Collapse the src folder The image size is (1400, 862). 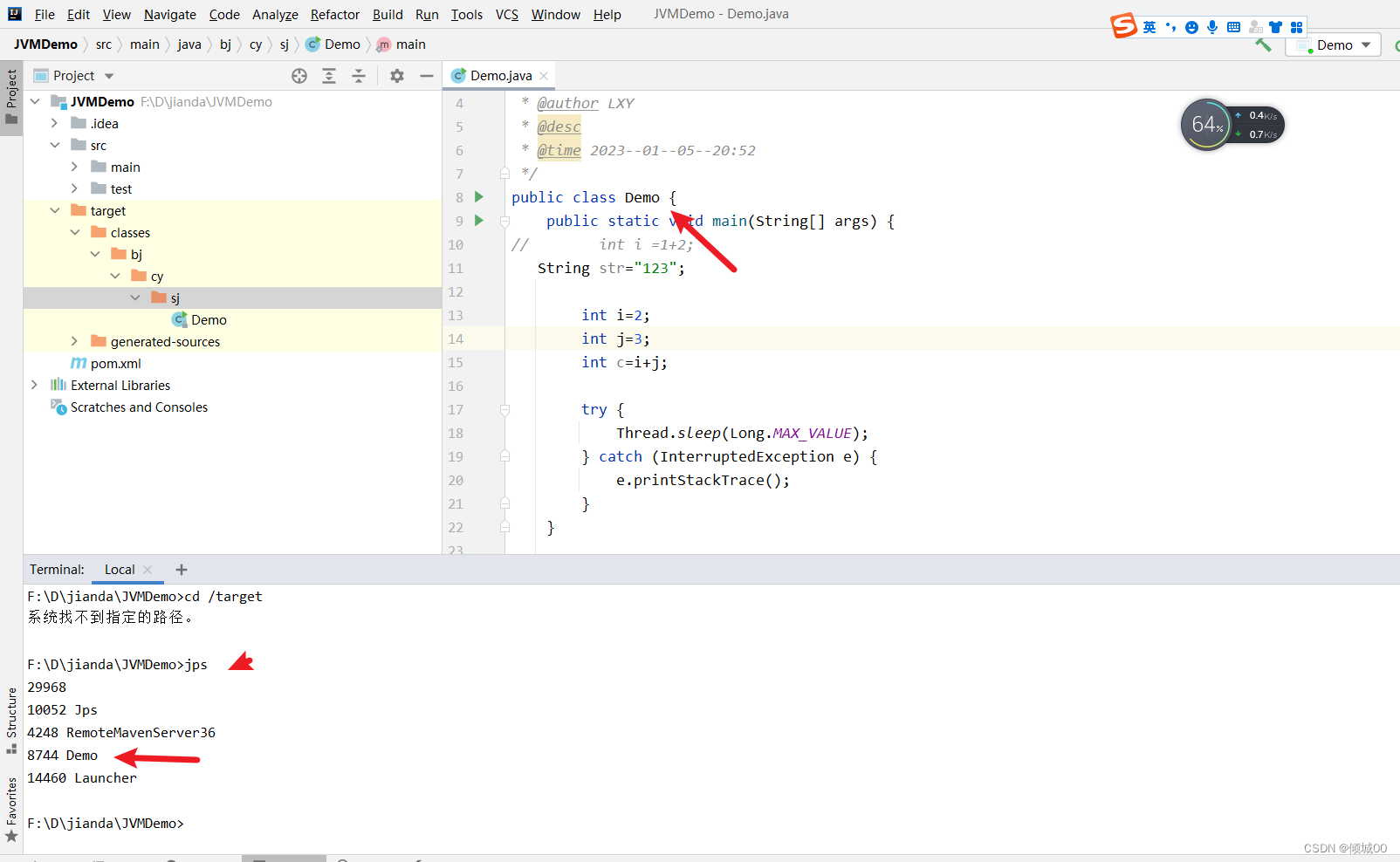coord(55,146)
